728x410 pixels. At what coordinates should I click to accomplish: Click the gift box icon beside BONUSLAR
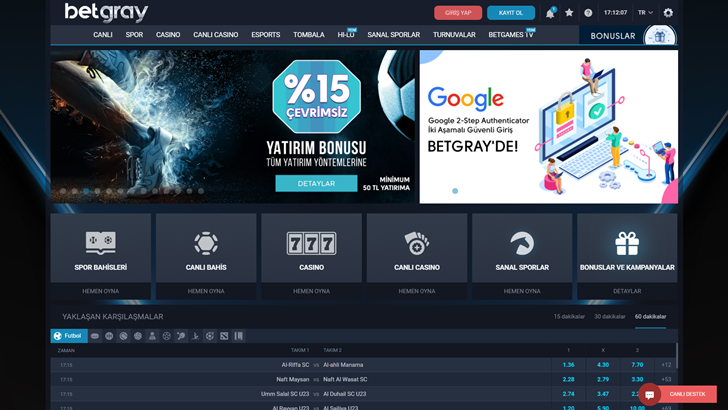tap(660, 36)
